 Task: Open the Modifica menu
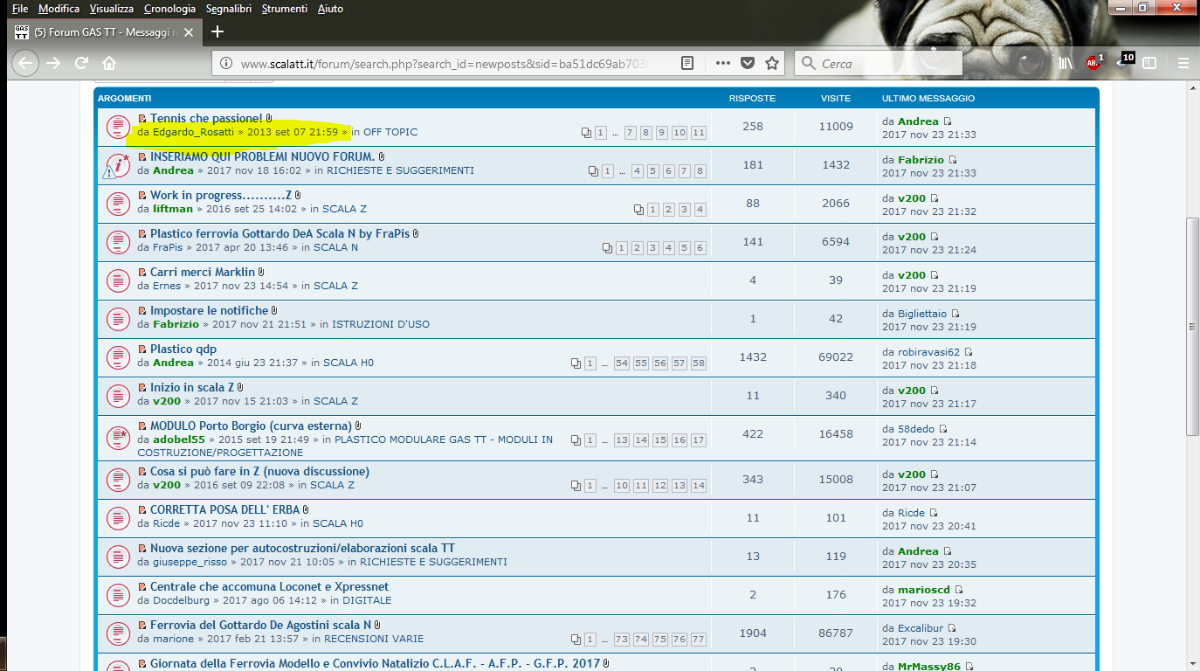(x=58, y=8)
